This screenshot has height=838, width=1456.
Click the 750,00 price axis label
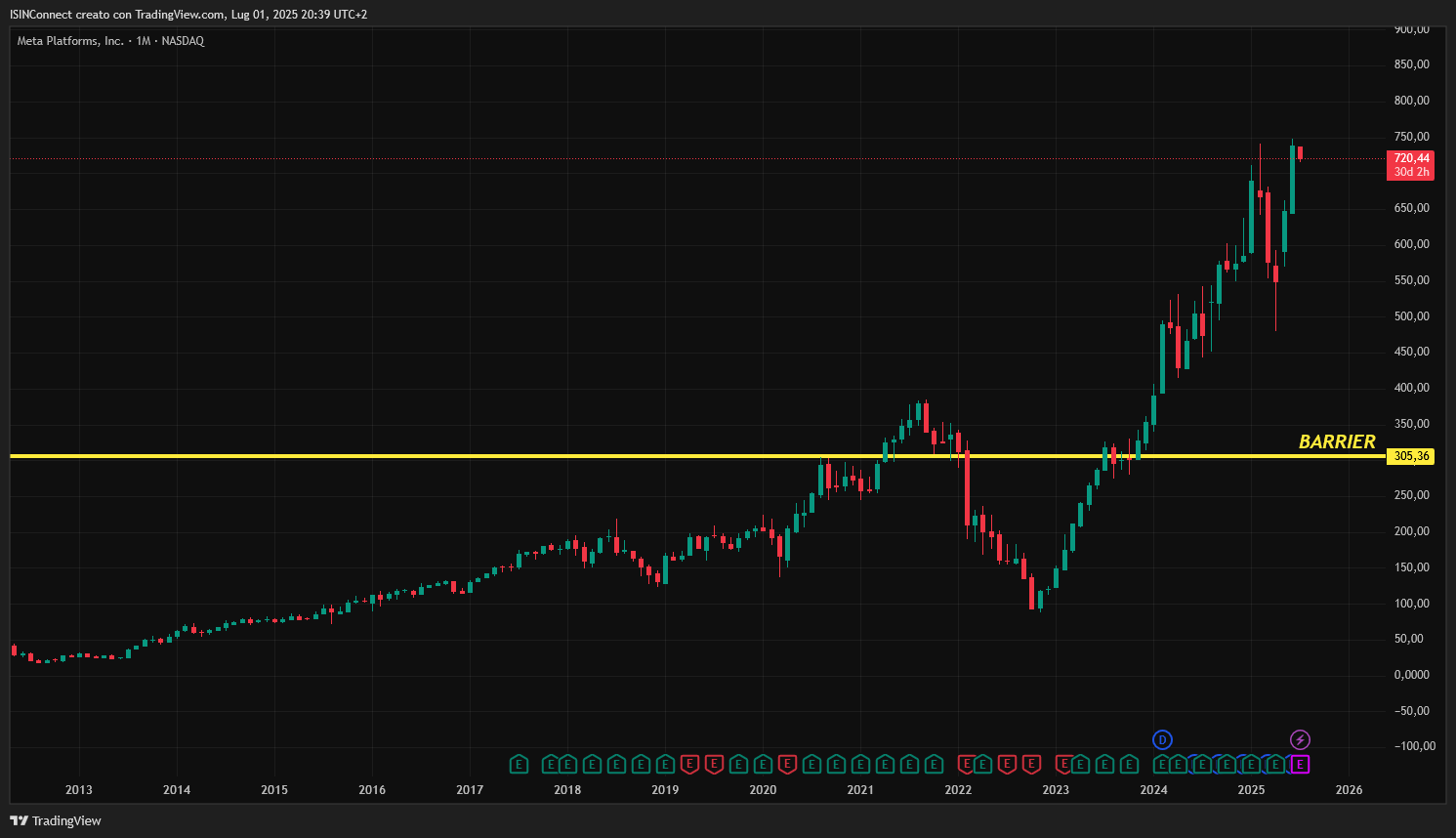[x=1412, y=137]
